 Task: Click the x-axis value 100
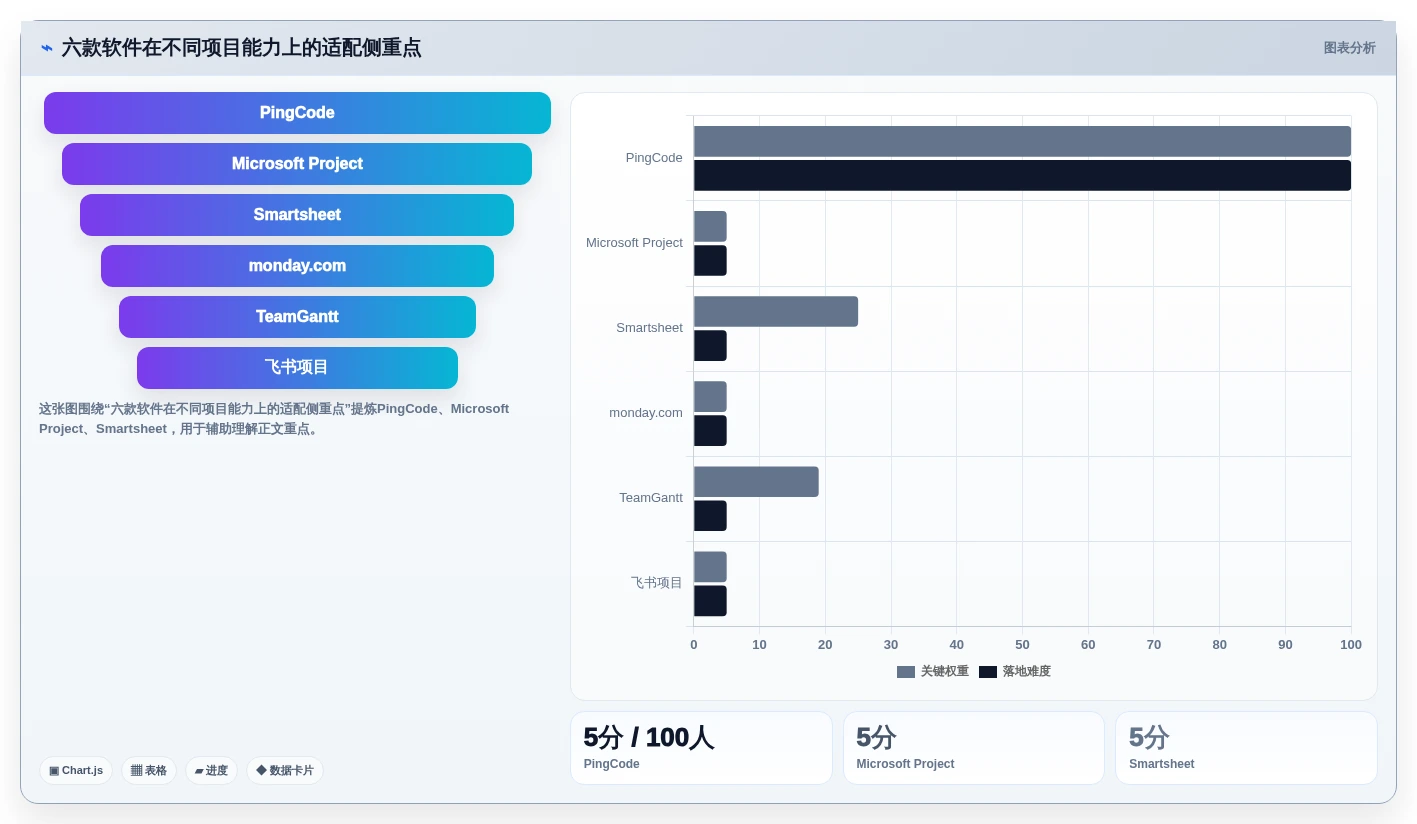point(1351,645)
